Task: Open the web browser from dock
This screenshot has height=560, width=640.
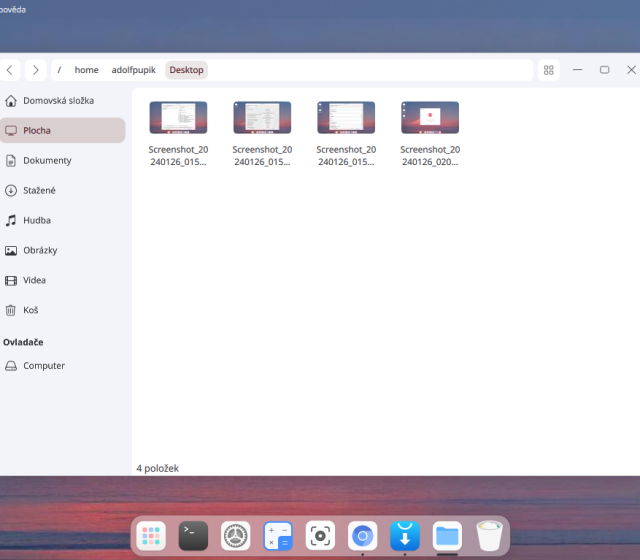Action: [362, 536]
